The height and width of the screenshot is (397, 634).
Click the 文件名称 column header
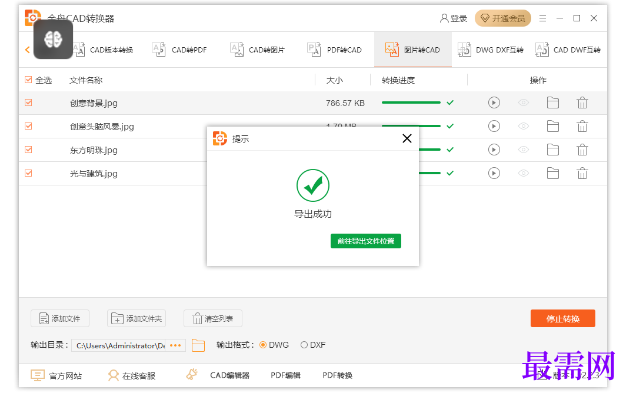pyautogui.click(x=86, y=80)
